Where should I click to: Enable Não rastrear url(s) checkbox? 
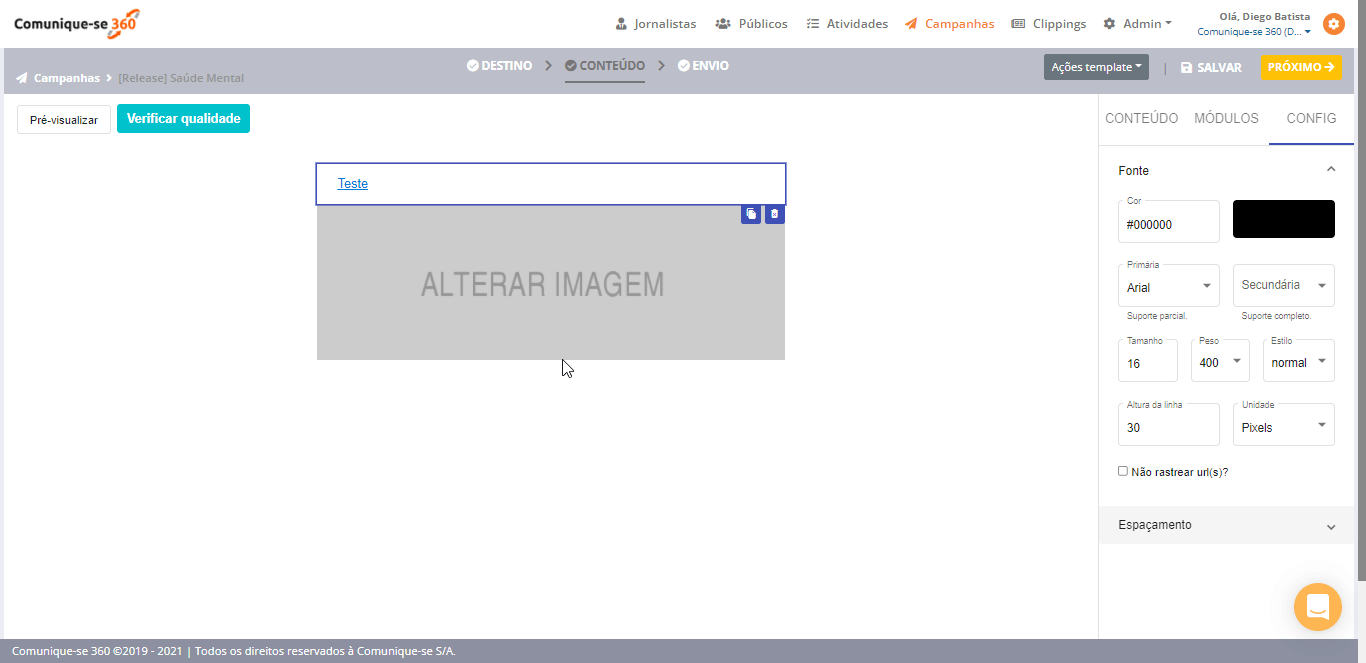click(1123, 471)
